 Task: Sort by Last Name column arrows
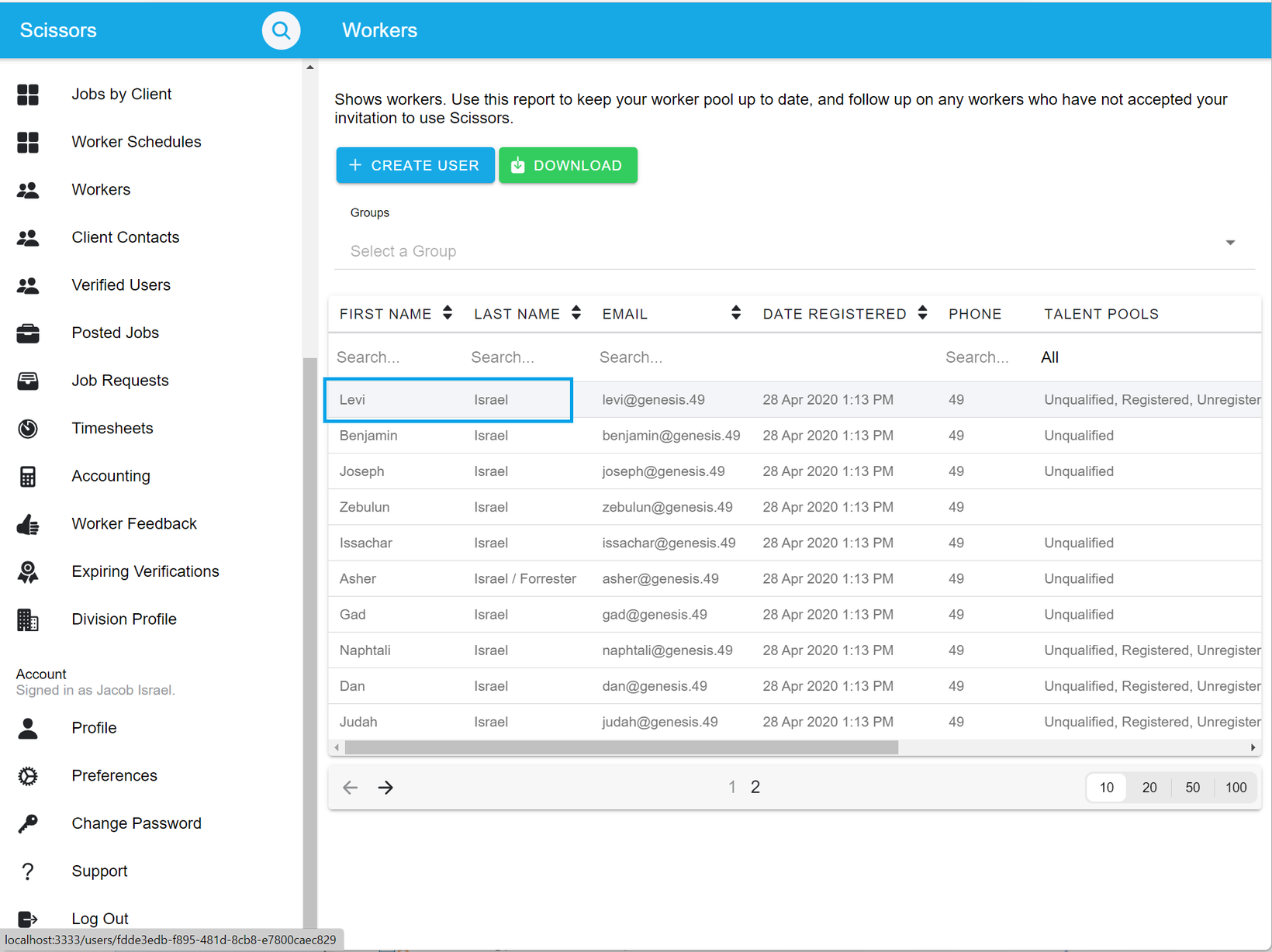click(576, 313)
